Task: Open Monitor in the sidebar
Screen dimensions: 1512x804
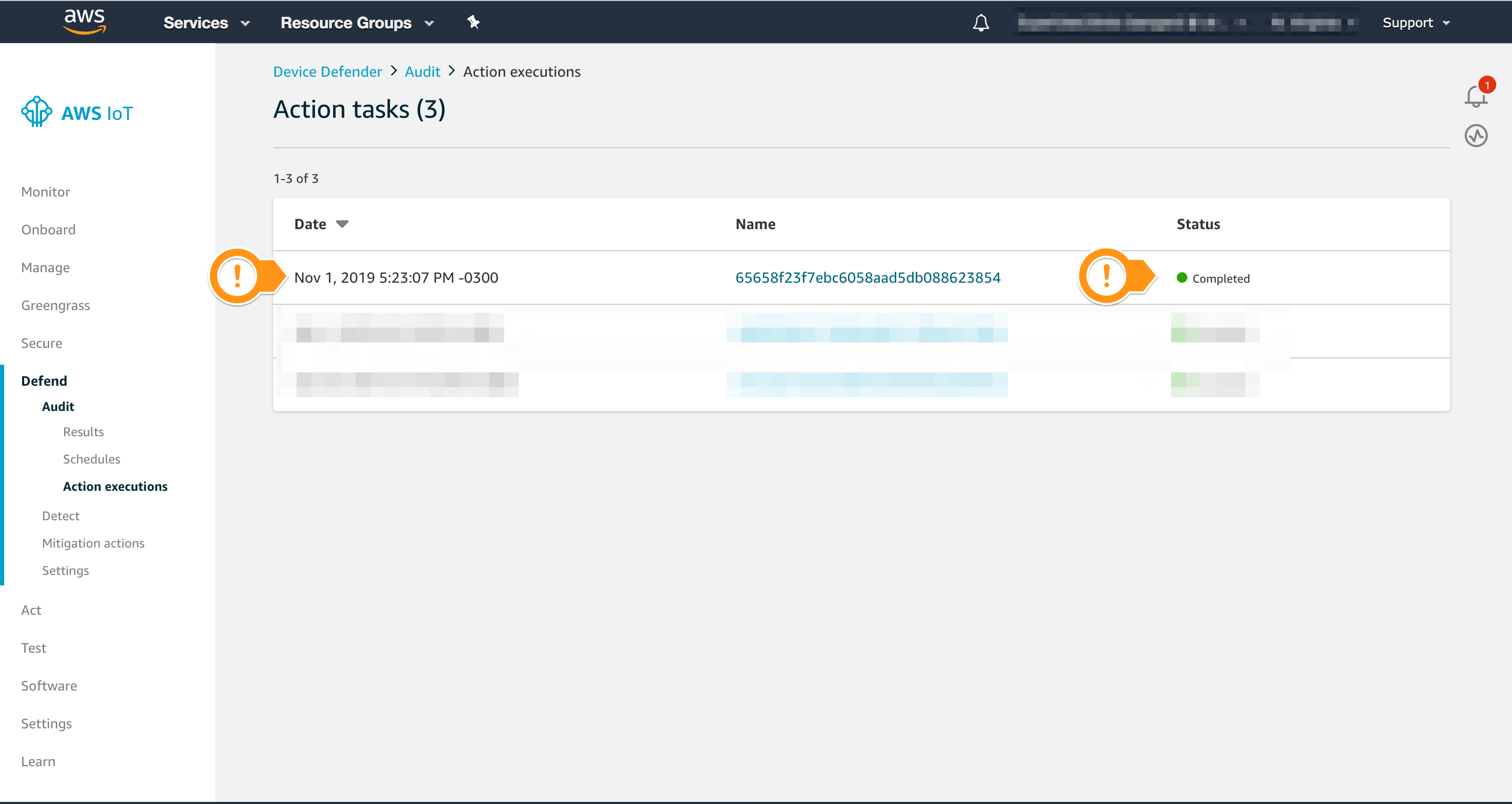Action: point(46,192)
